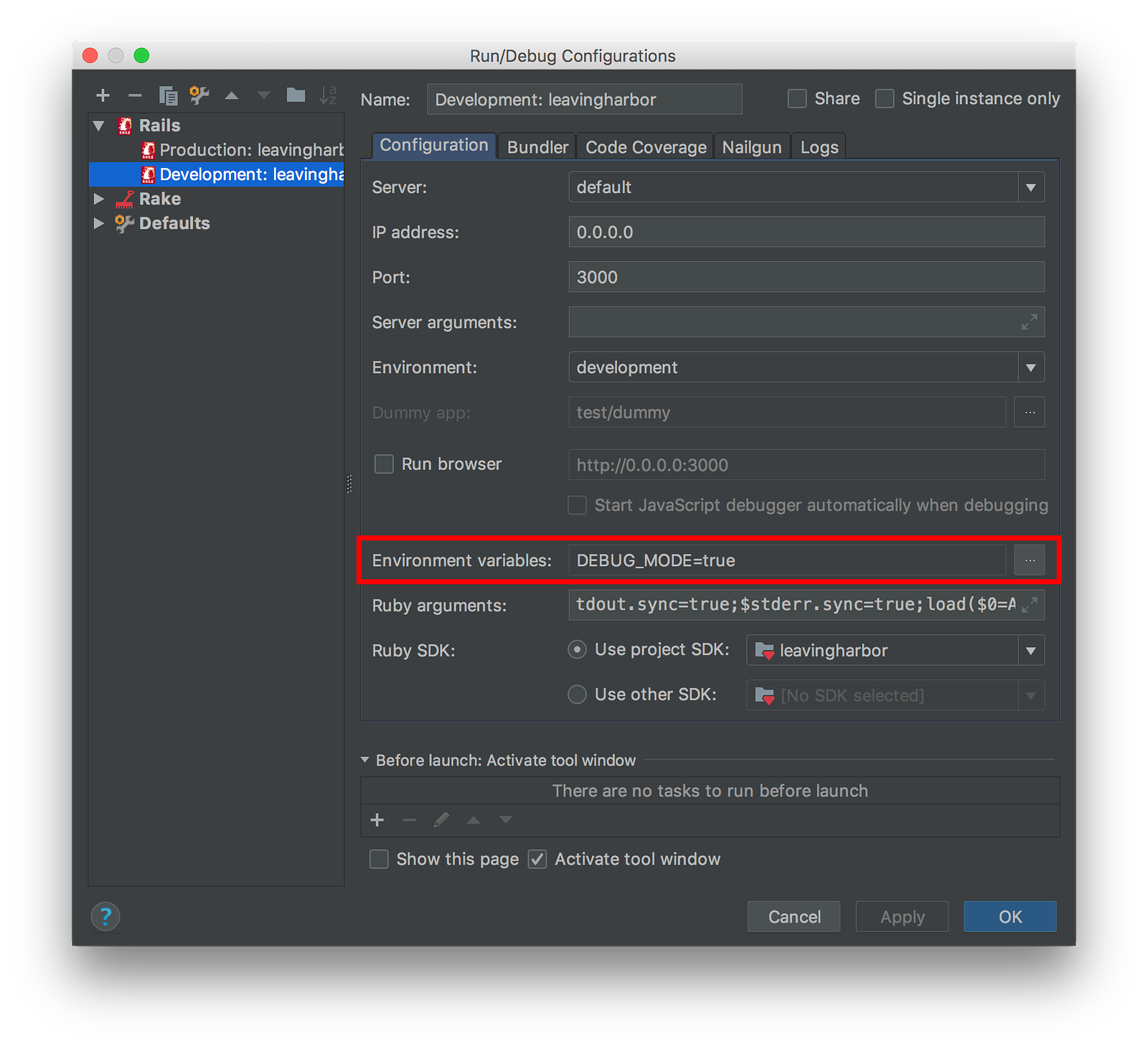Copy the selected configuration
Viewport: 1148px width, 1049px height.
coord(168,94)
